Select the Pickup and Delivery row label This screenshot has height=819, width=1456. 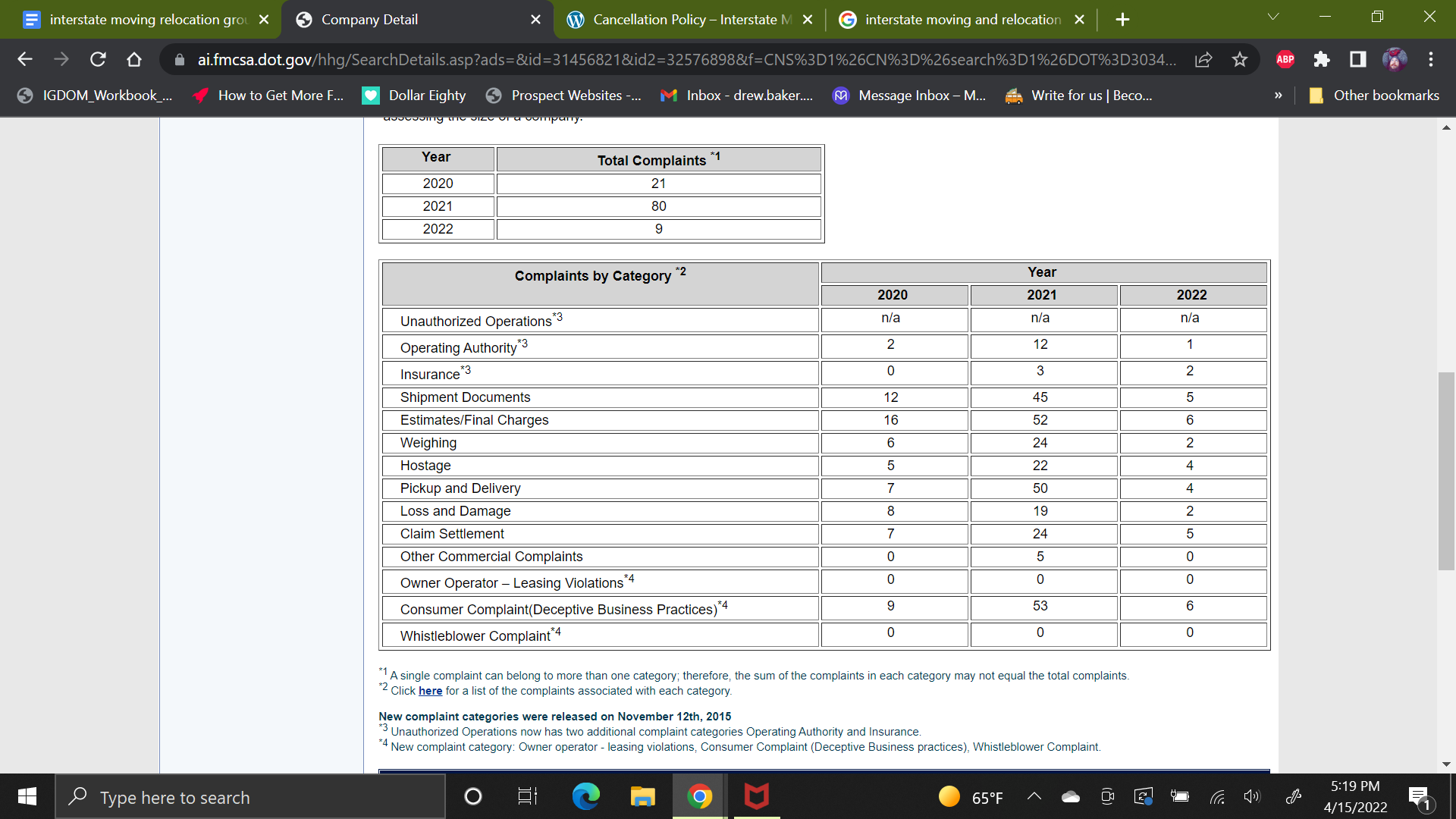coord(460,488)
